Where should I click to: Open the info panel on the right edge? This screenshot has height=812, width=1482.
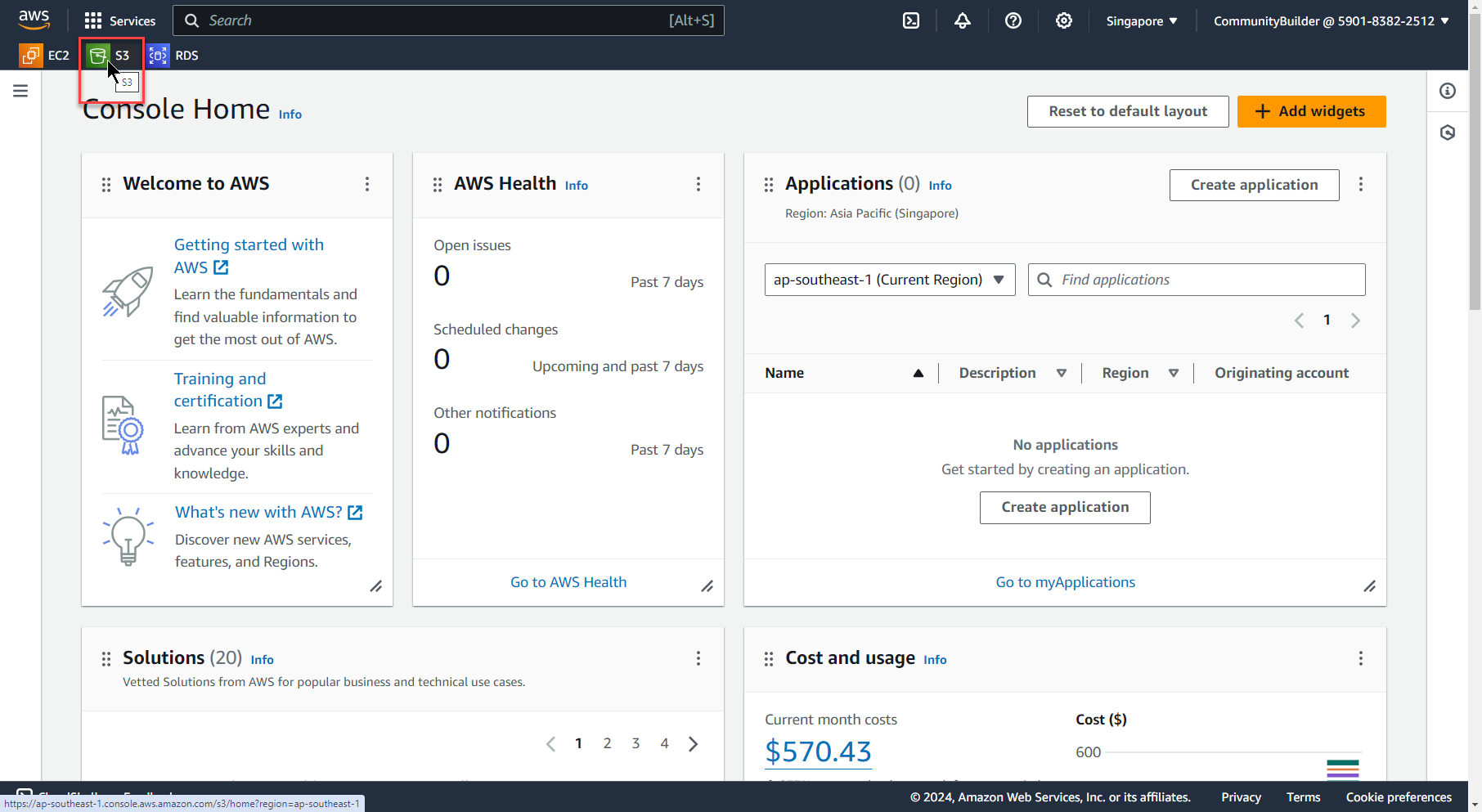click(1447, 91)
